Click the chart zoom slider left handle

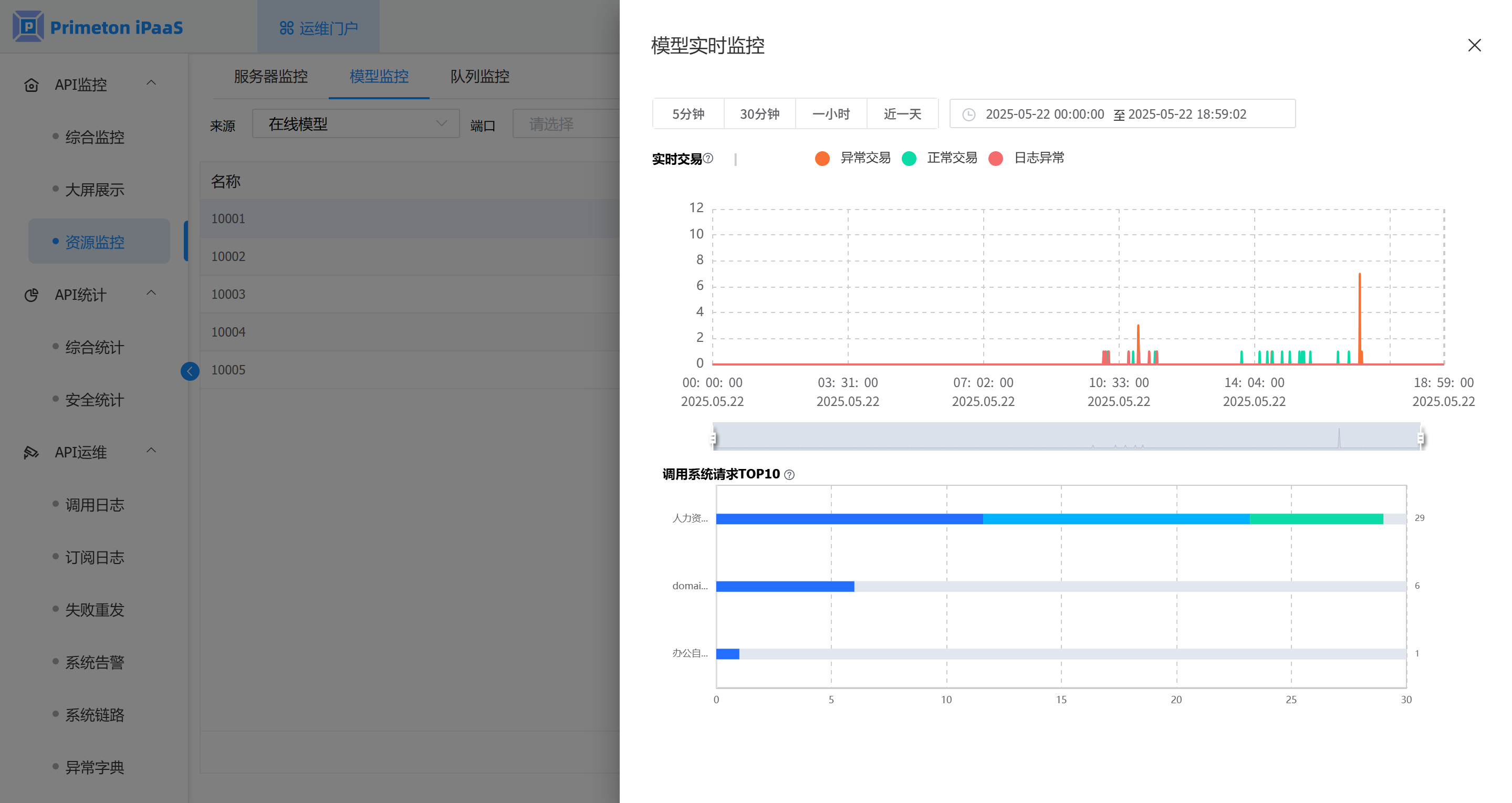click(713, 438)
